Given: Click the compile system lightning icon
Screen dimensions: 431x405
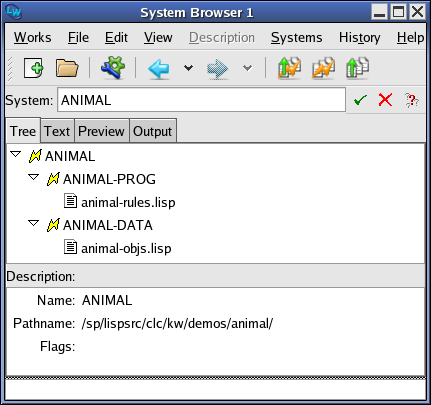Looking at the screenshot, I should pos(323,68).
